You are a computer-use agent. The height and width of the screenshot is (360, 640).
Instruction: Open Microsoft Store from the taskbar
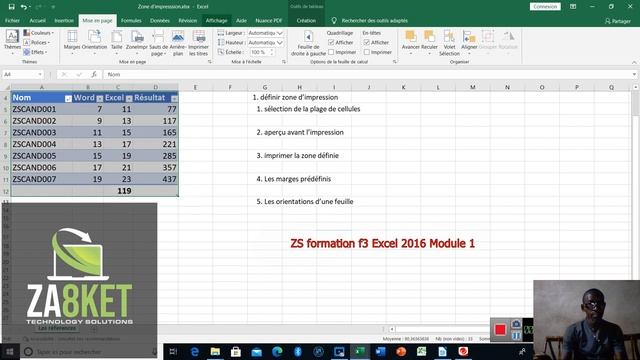coord(236,351)
